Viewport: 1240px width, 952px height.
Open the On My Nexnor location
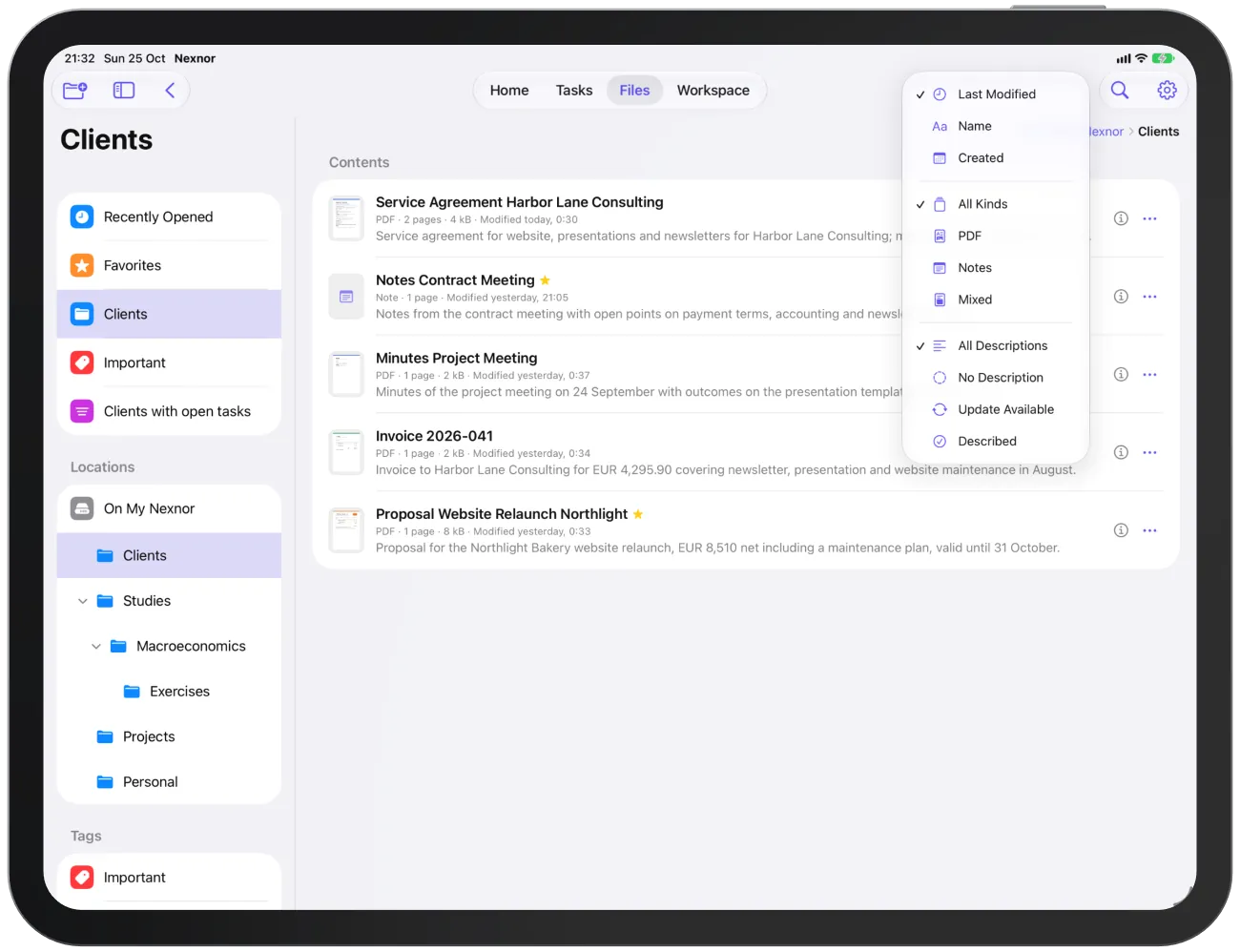[169, 508]
